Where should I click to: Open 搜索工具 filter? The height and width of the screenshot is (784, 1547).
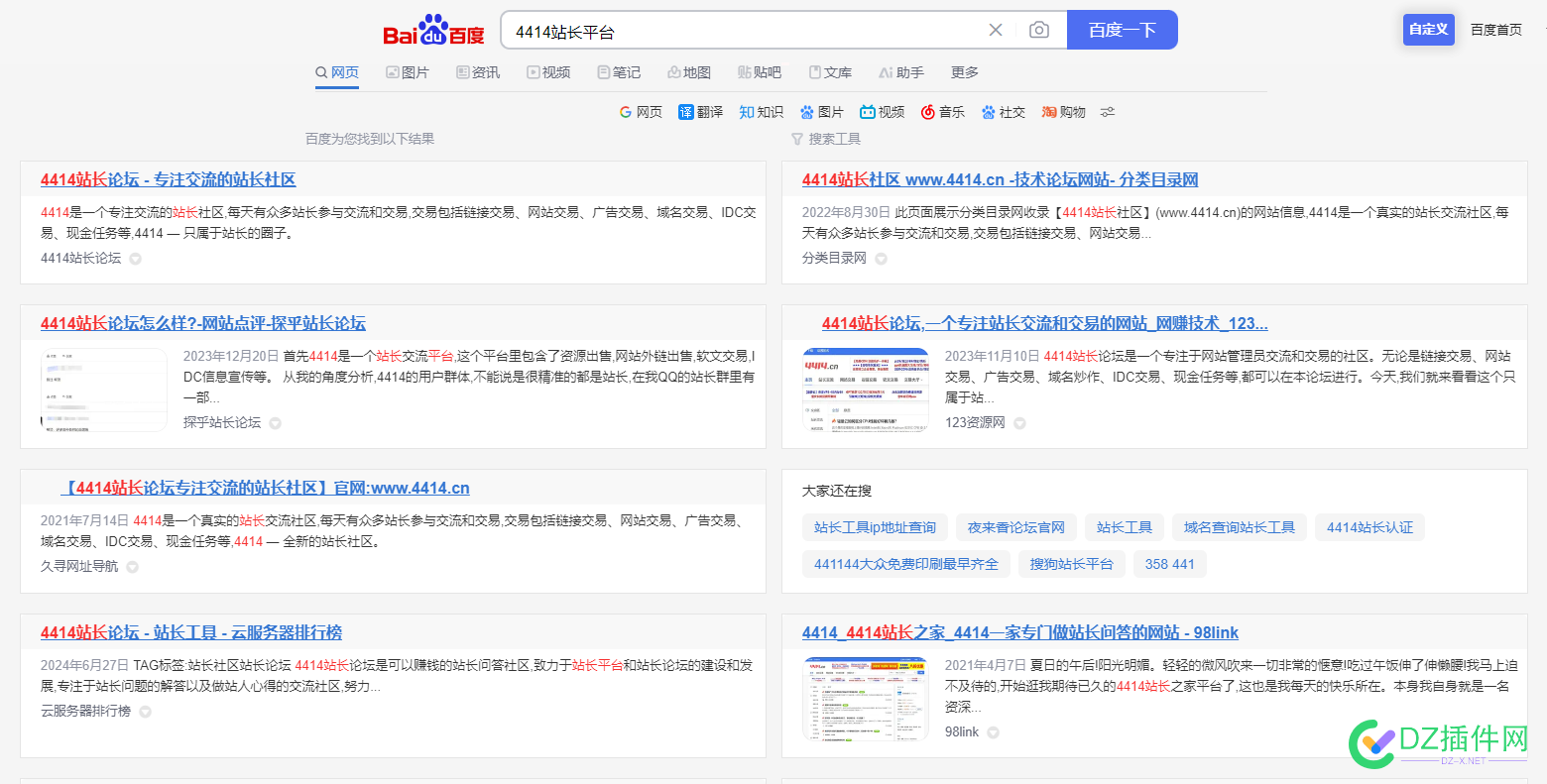click(x=826, y=139)
